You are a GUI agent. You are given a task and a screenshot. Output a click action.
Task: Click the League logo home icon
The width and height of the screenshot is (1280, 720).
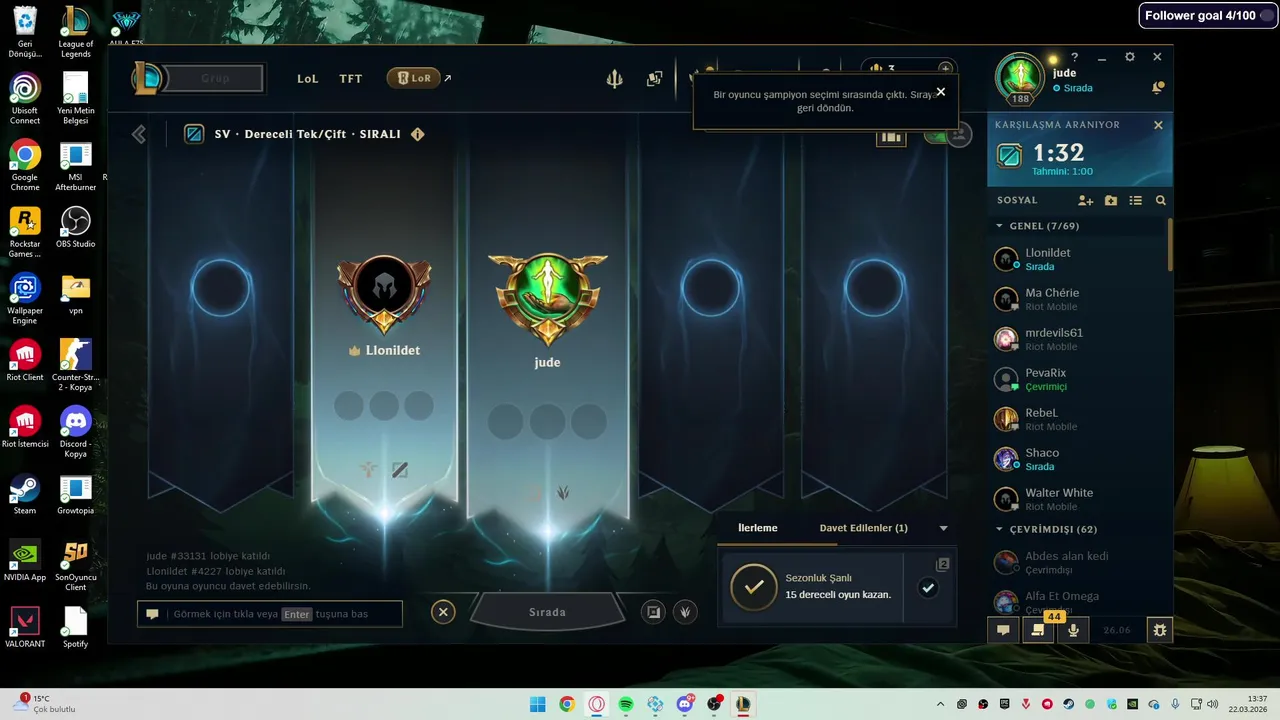pos(148,78)
